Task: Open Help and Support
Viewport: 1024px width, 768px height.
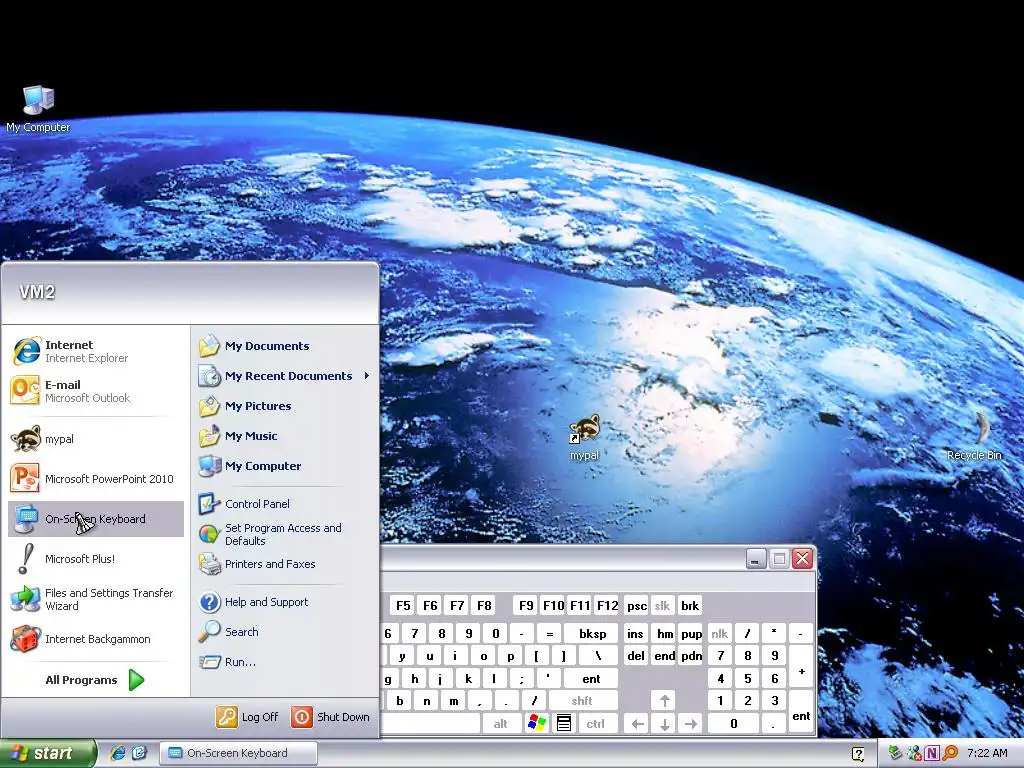Action: pos(284,602)
